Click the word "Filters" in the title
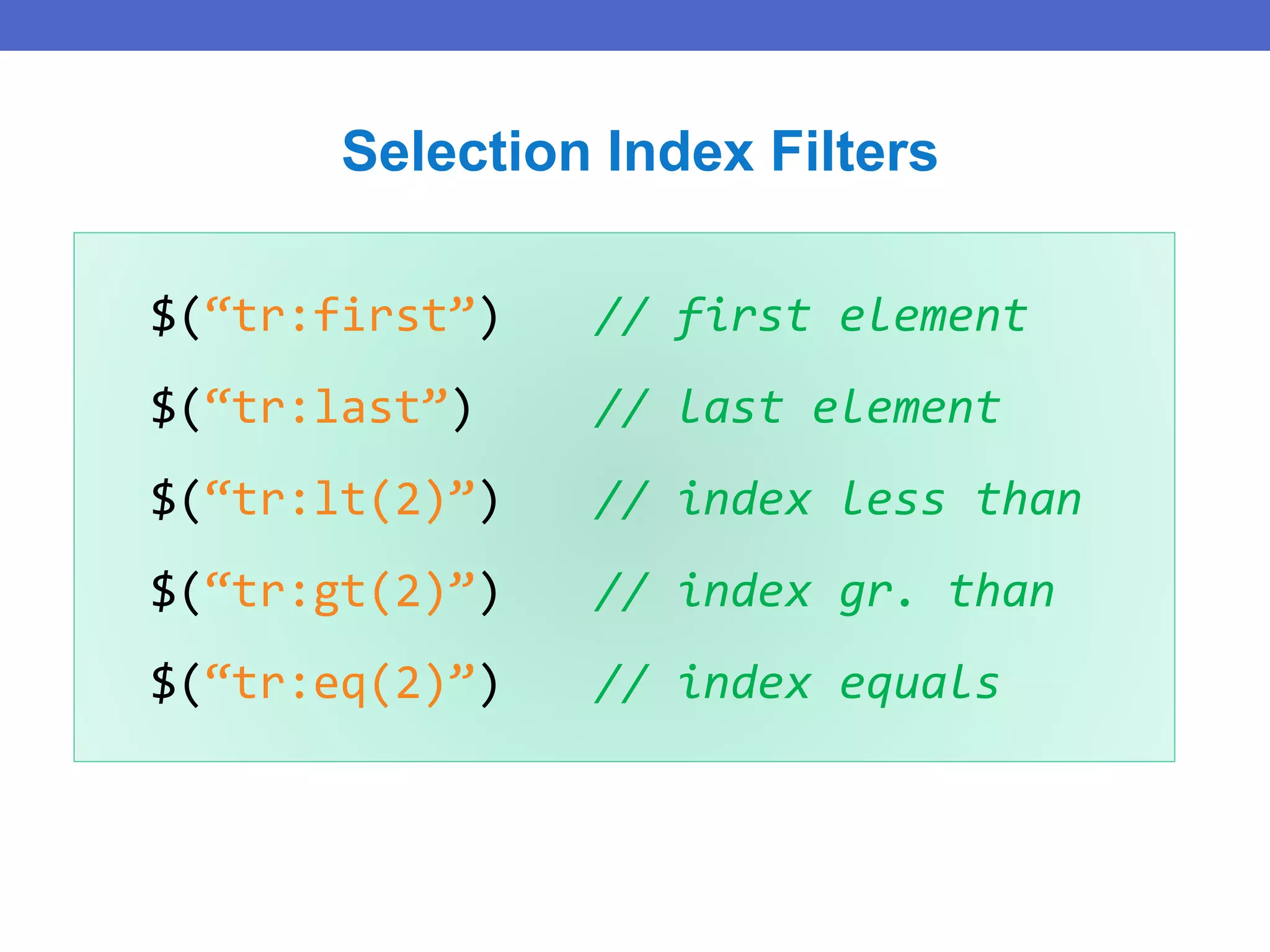Screen dimensions: 1270x952 [x=855, y=152]
